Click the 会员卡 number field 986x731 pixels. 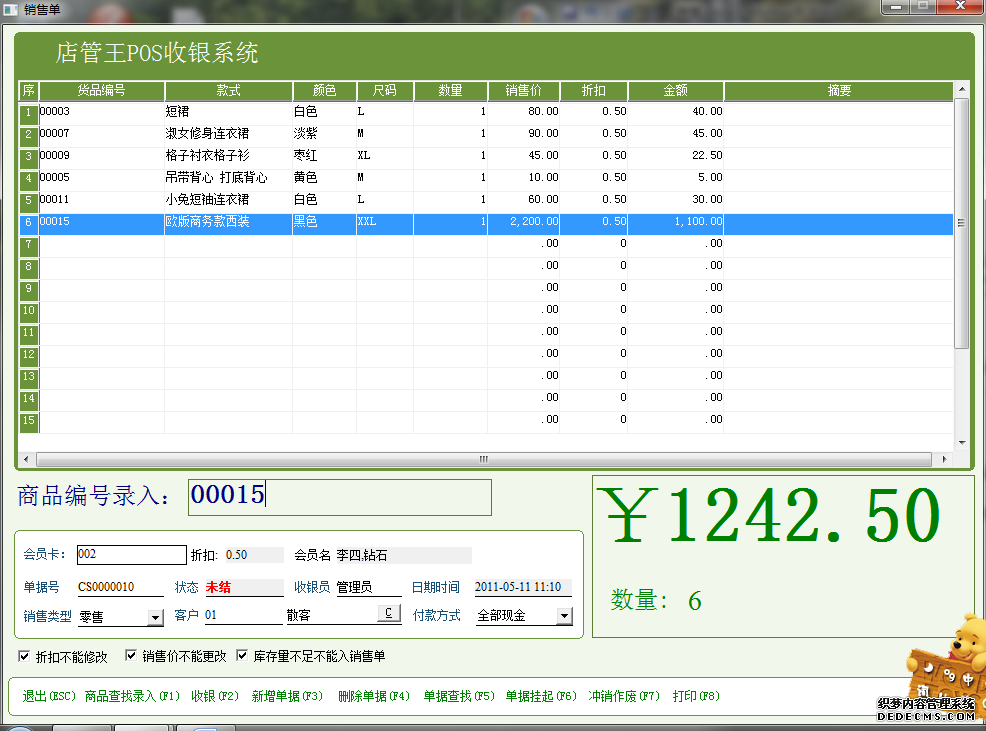131,555
